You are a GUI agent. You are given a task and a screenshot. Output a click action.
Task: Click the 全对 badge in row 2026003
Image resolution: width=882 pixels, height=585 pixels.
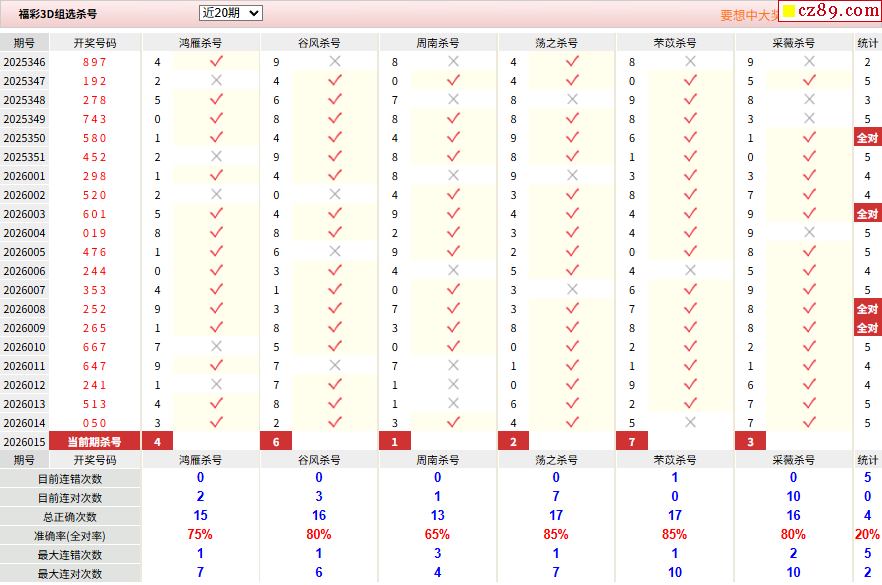click(x=867, y=214)
